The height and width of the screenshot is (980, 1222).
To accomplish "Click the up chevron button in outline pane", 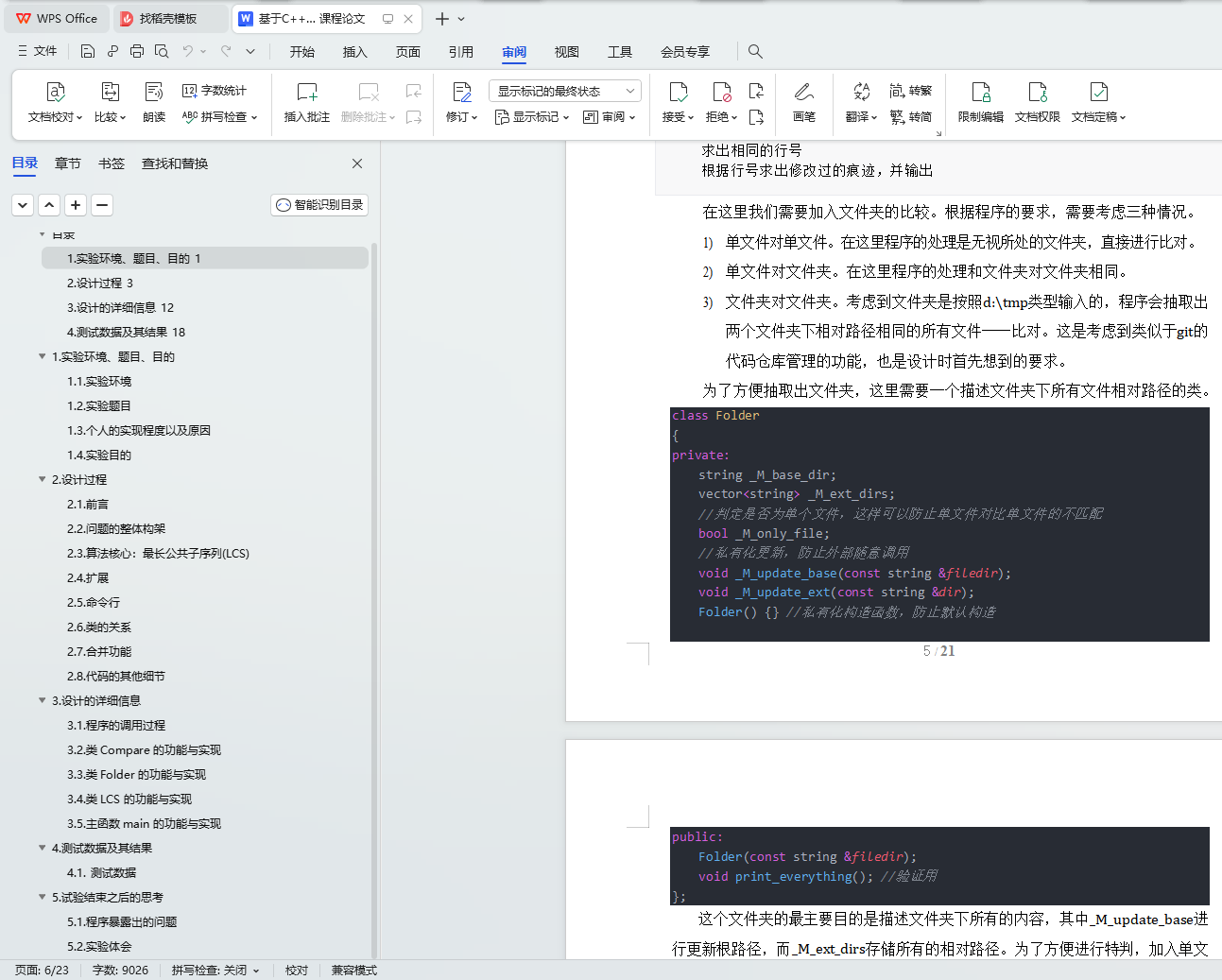I will coord(49,205).
